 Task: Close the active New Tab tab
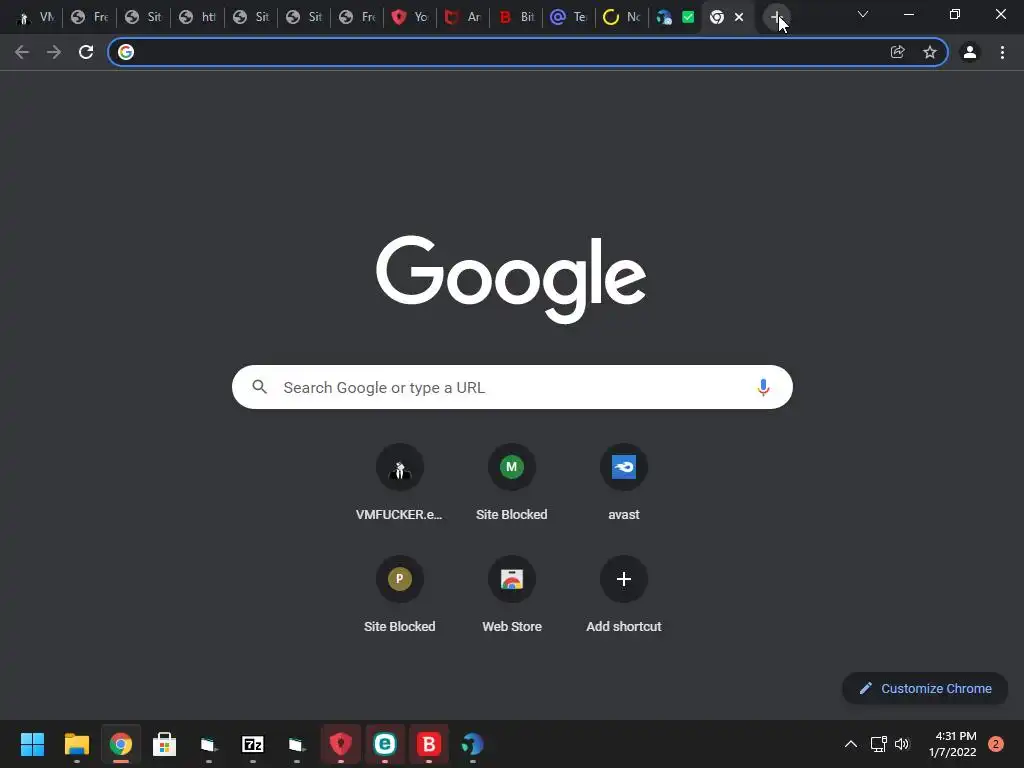click(x=739, y=18)
